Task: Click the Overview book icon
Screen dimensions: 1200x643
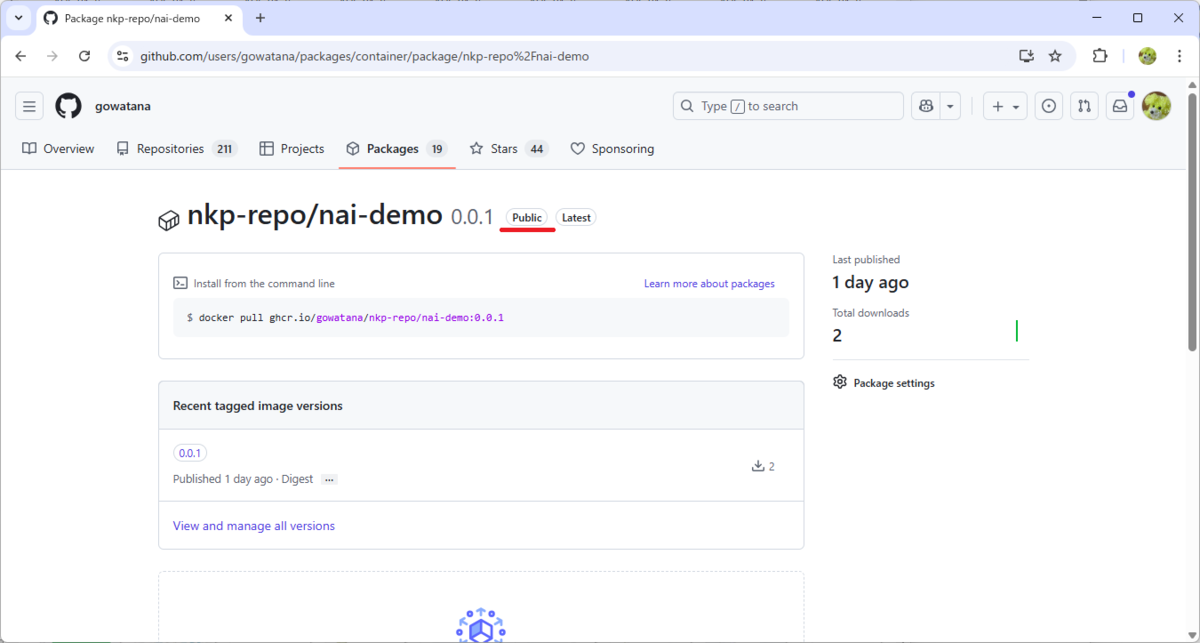Action: coord(29,149)
